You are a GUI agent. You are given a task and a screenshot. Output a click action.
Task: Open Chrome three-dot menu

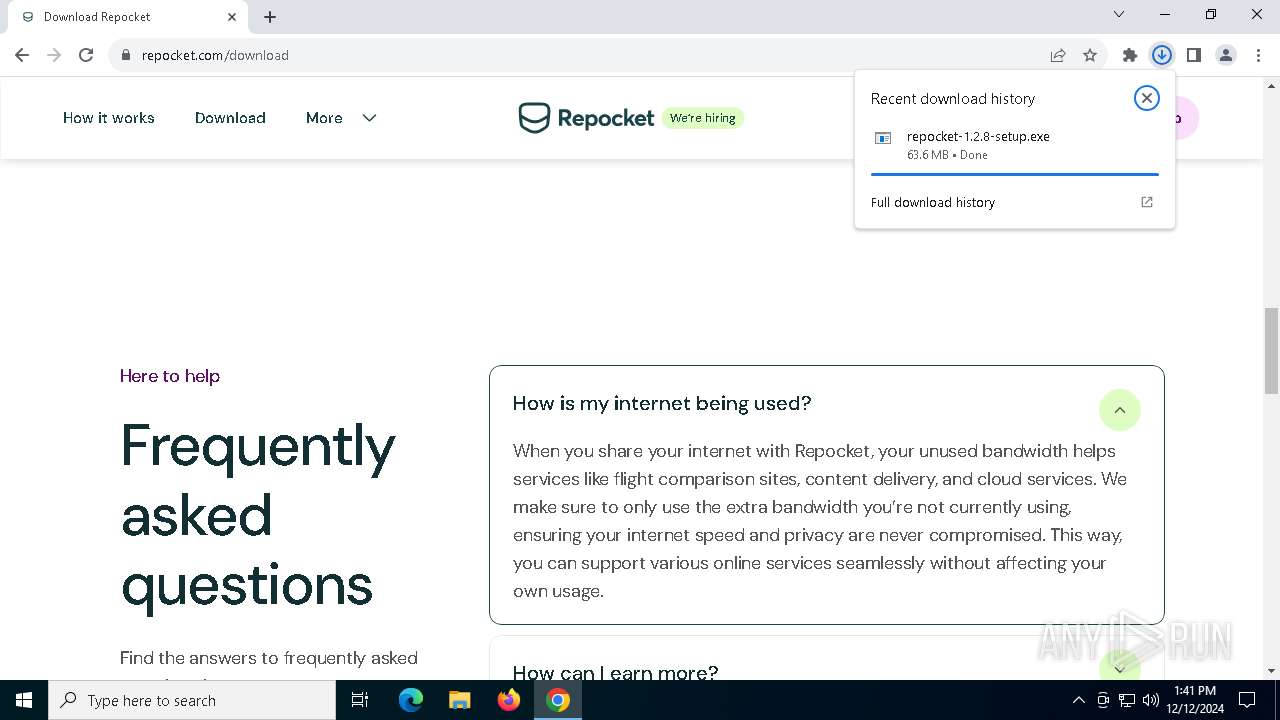pyautogui.click(x=1258, y=55)
